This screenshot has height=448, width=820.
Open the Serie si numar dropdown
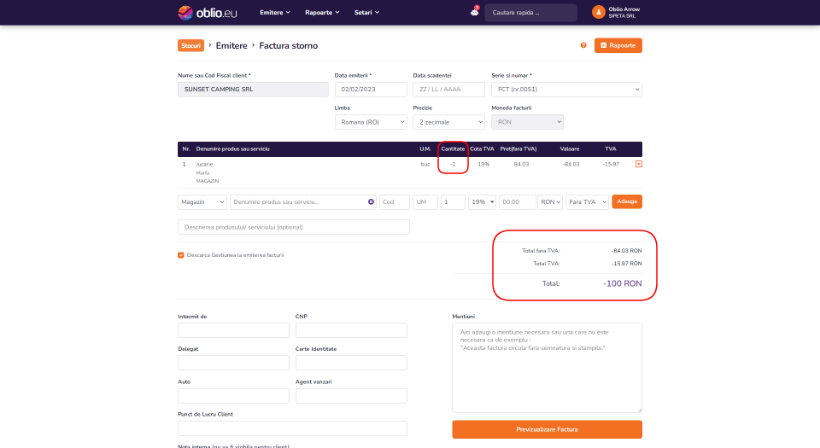(566, 89)
